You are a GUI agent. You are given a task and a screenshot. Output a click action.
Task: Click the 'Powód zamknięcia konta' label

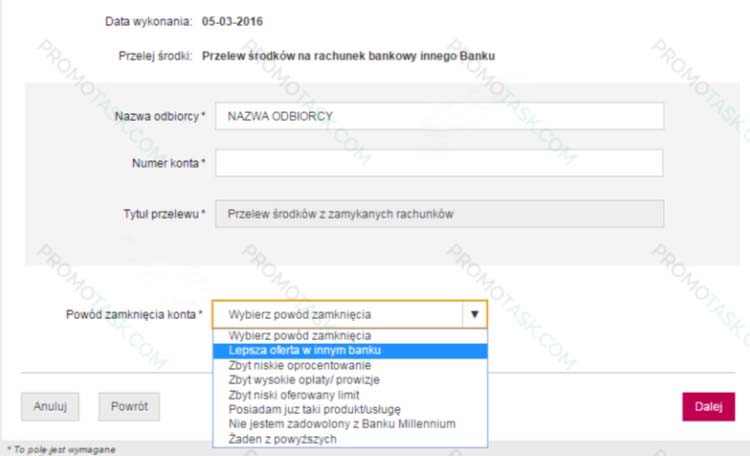[x=134, y=314]
